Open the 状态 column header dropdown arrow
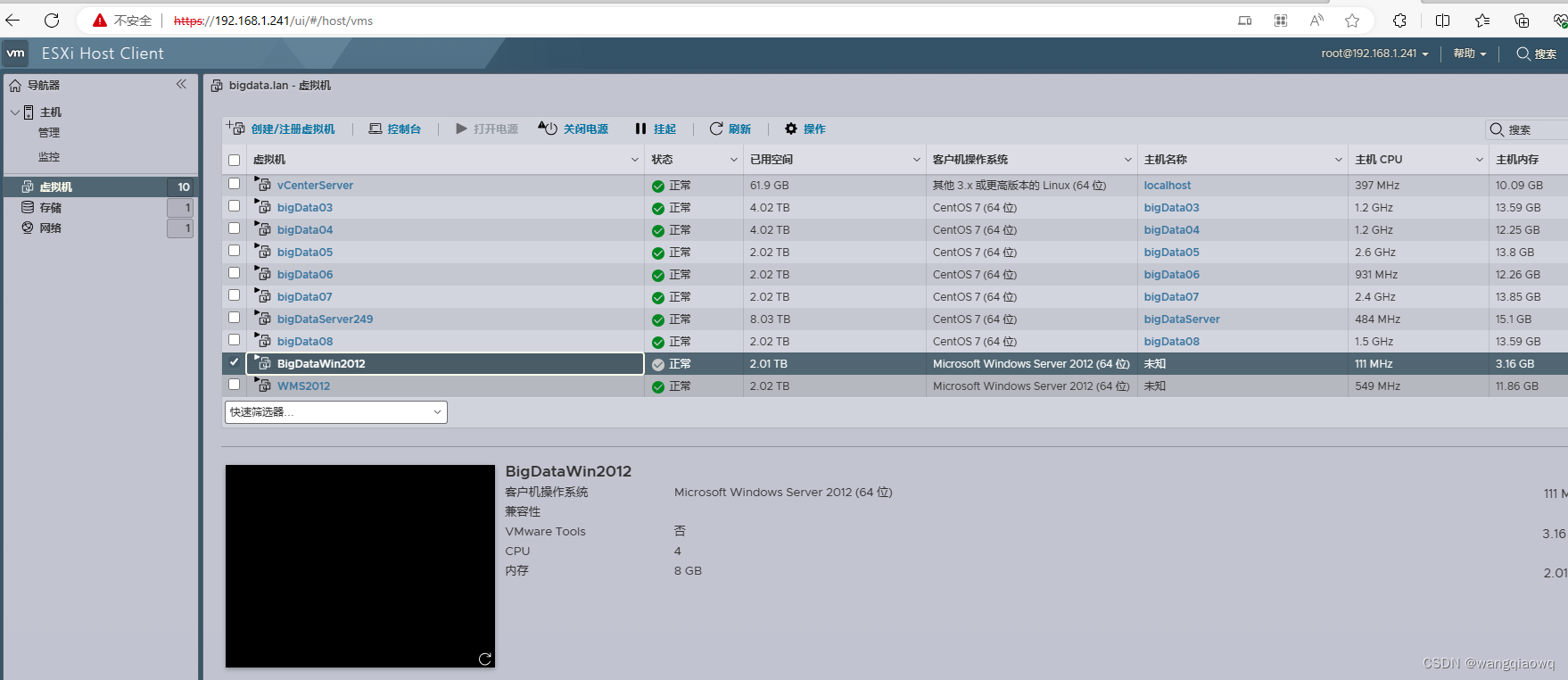The image size is (1568, 680). tap(734, 160)
